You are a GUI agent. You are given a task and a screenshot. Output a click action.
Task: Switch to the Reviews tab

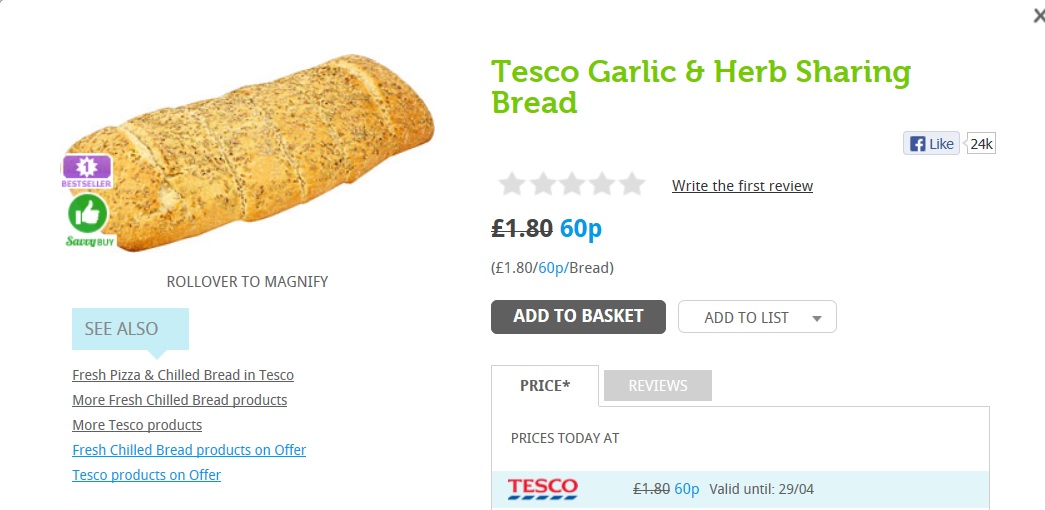tap(658, 386)
